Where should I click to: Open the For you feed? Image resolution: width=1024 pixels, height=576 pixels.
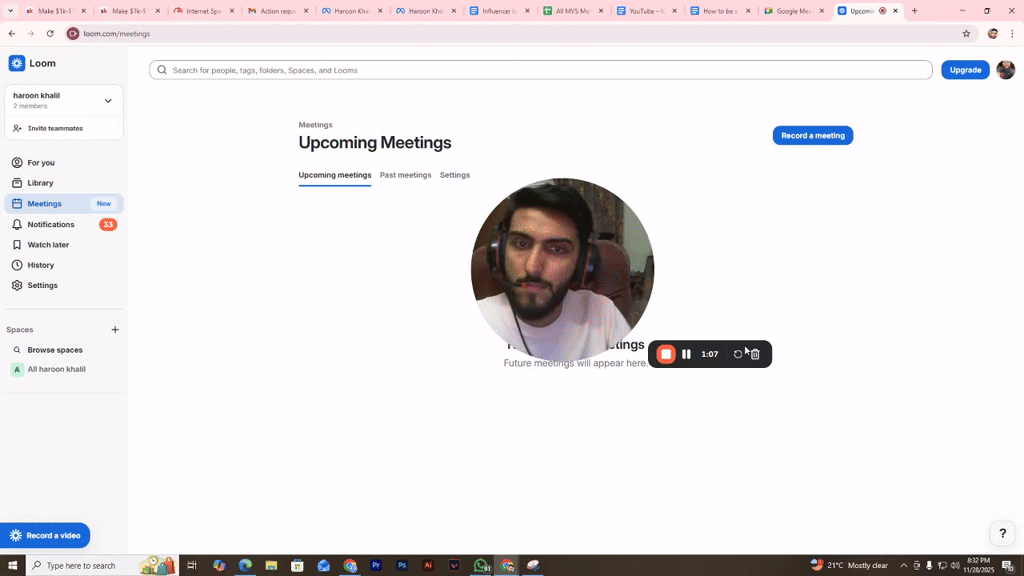point(40,162)
